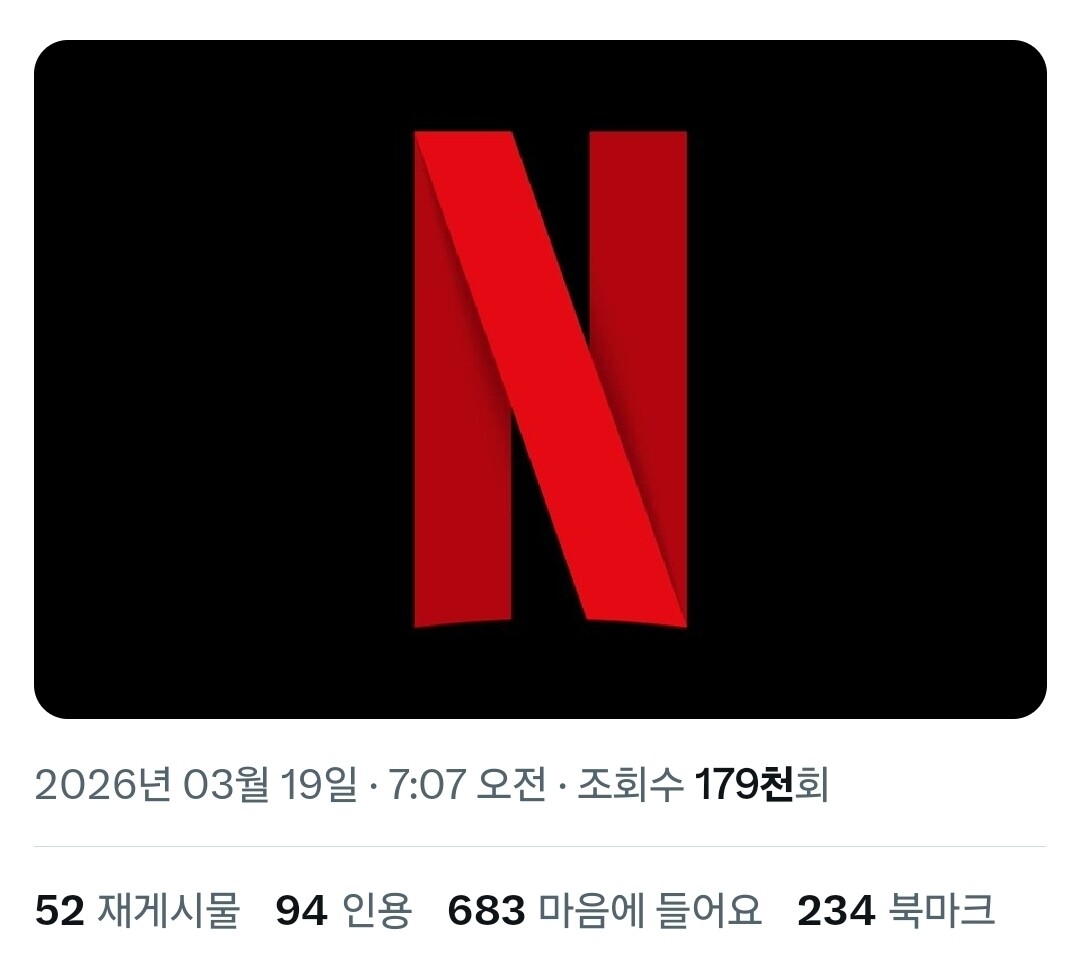This screenshot has height=974, width=1080.
Task: View the 234 북마크 bookmarks count
Action: pyautogui.click(x=896, y=910)
